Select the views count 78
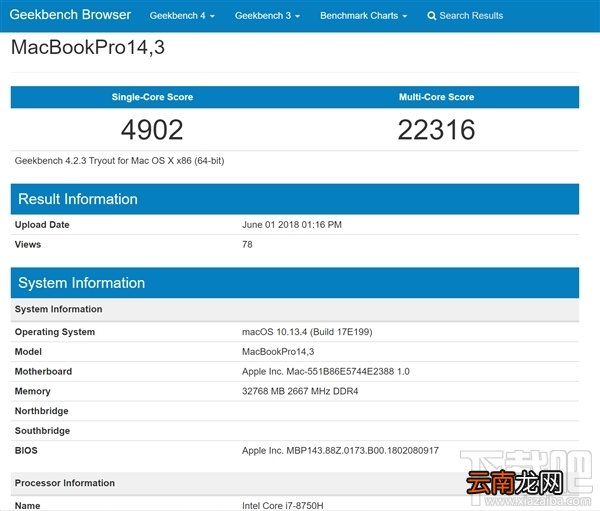 [x=247, y=245]
